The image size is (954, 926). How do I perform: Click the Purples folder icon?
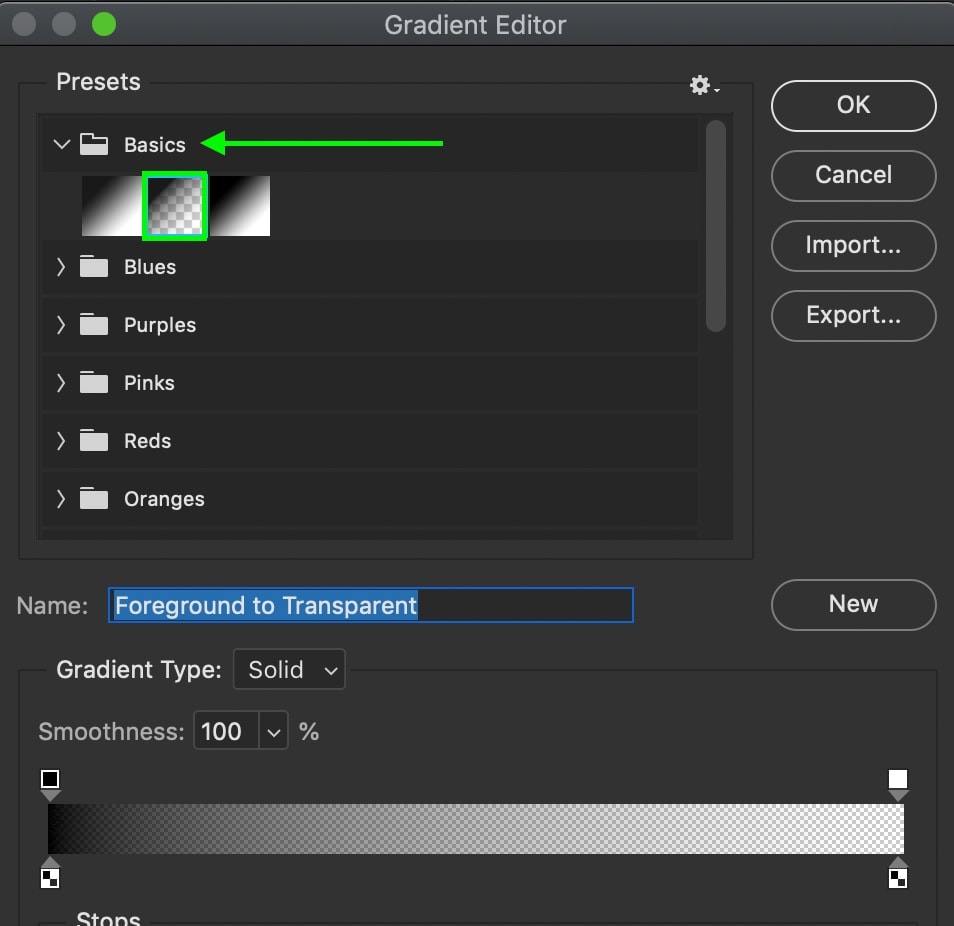pyautogui.click(x=94, y=324)
